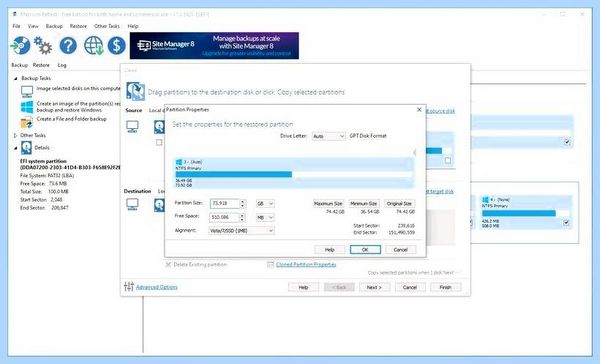This screenshot has height=364, width=600.
Task: Click the partition 3 usage bar in the dialog
Action: click(293, 175)
